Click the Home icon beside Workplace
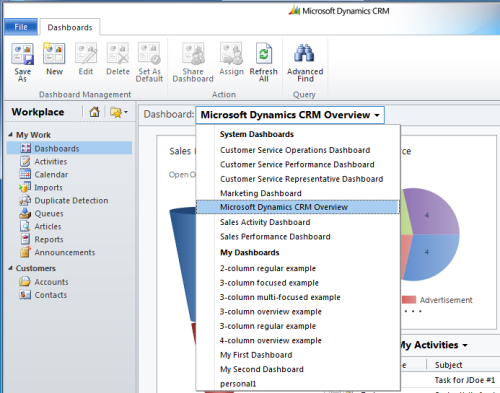This screenshot has height=393, width=500. click(x=94, y=112)
